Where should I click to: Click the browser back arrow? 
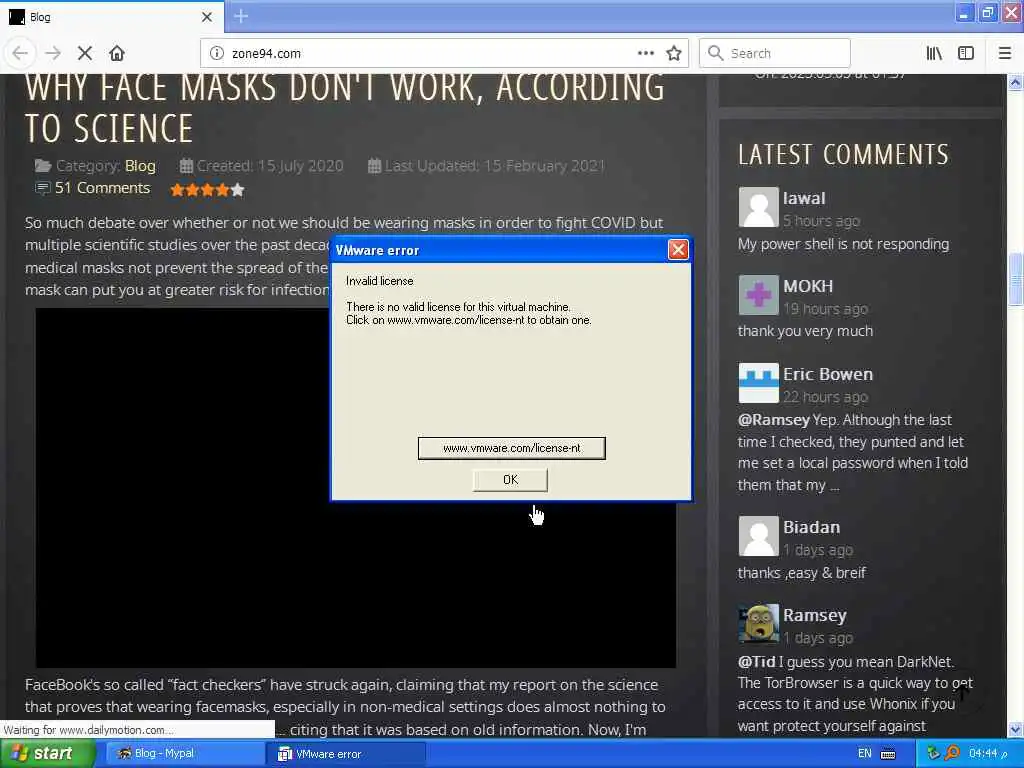click(x=20, y=54)
